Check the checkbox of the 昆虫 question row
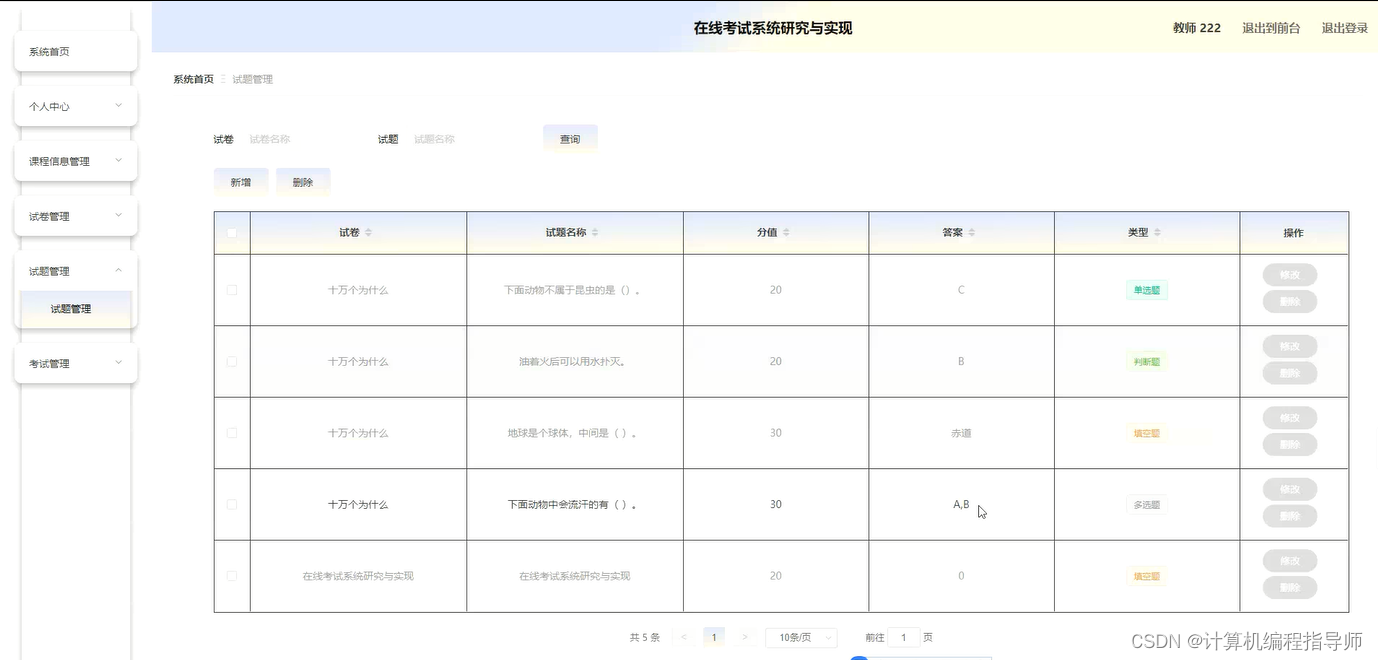Image resolution: width=1378 pixels, height=660 pixels. pyautogui.click(x=231, y=289)
